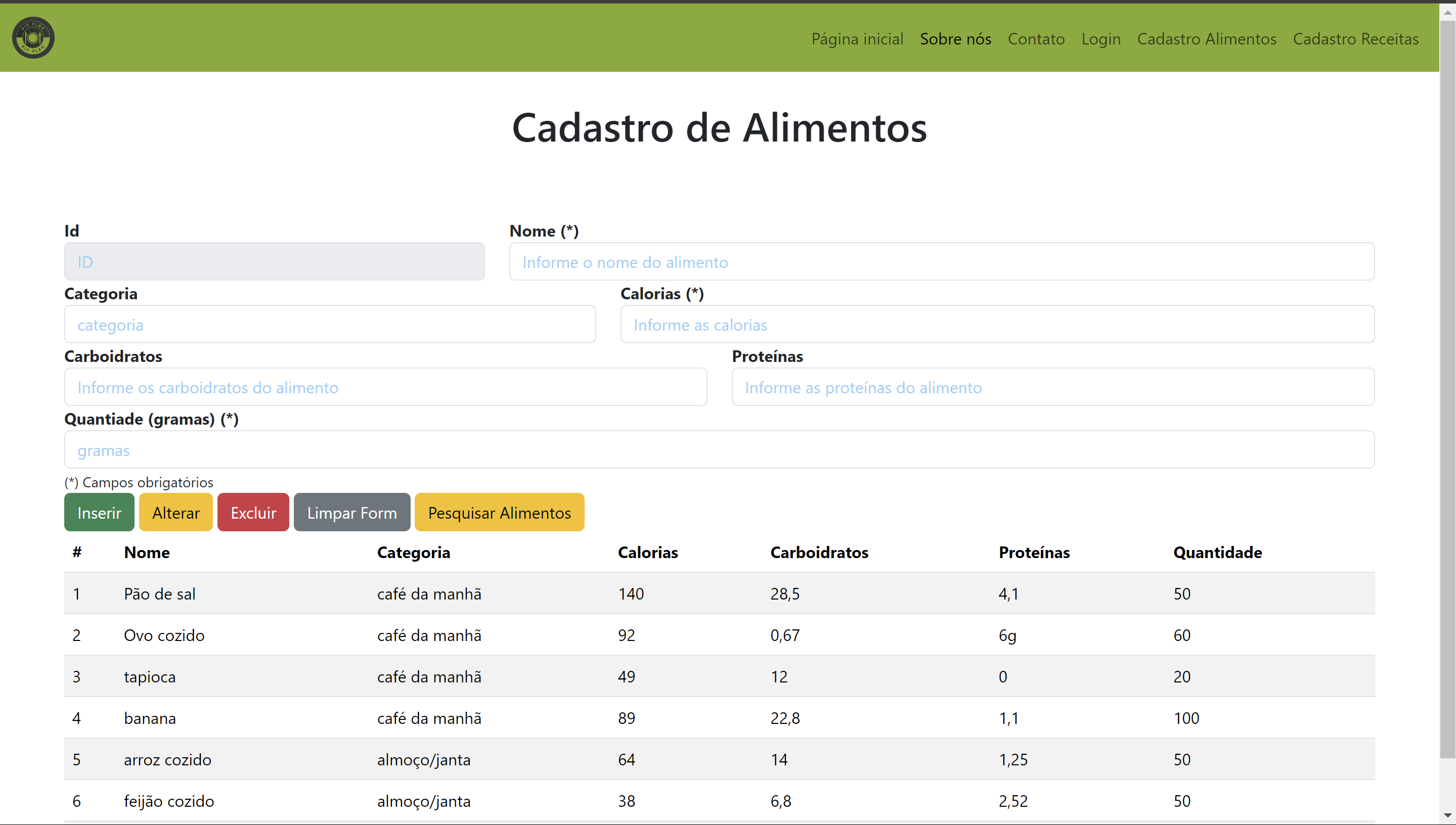
Task: Open the Página inicial menu item
Action: [x=857, y=38]
